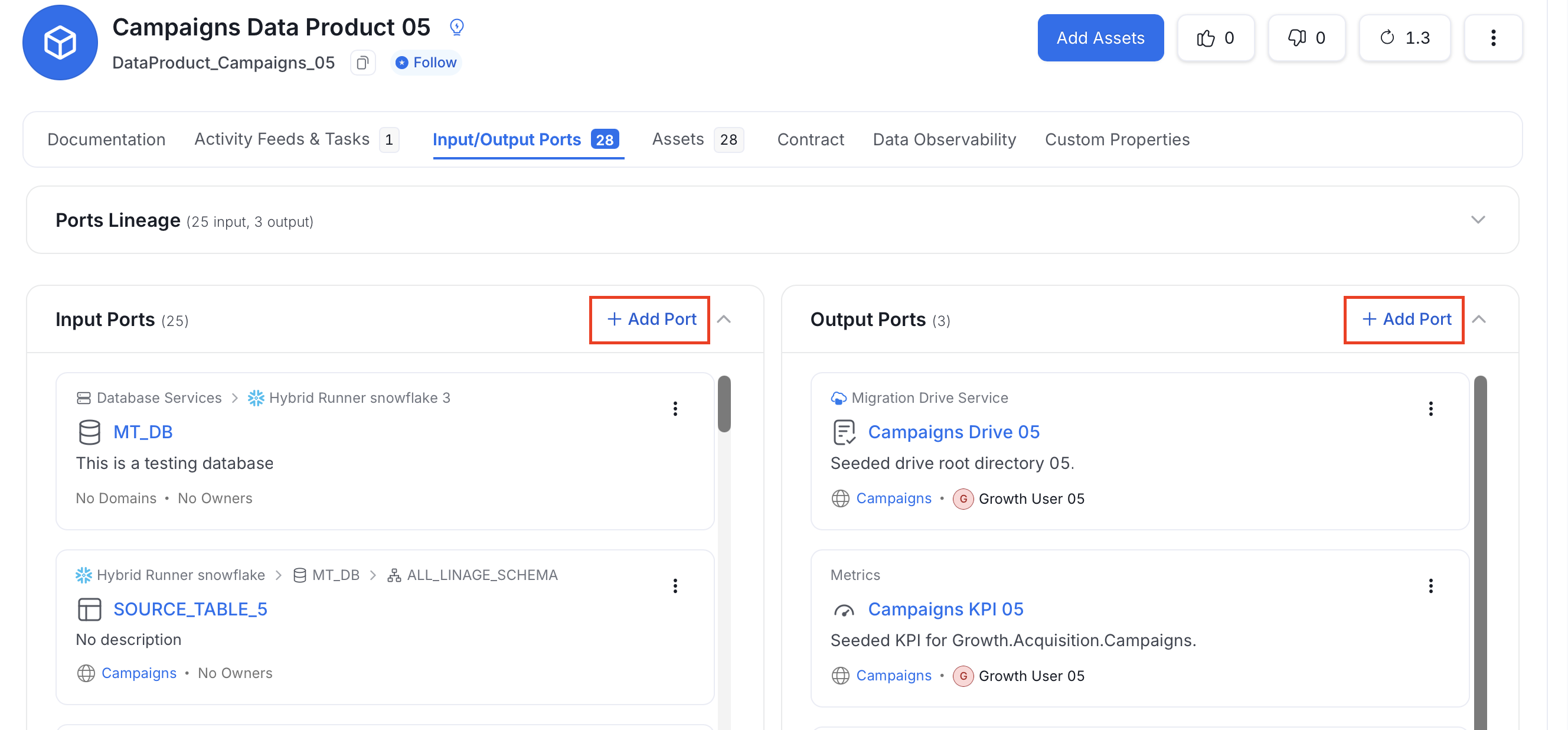Click the globe icon on SOURCE_TABLE_5 card
Screen dimensions: 1568x730
(86, 673)
